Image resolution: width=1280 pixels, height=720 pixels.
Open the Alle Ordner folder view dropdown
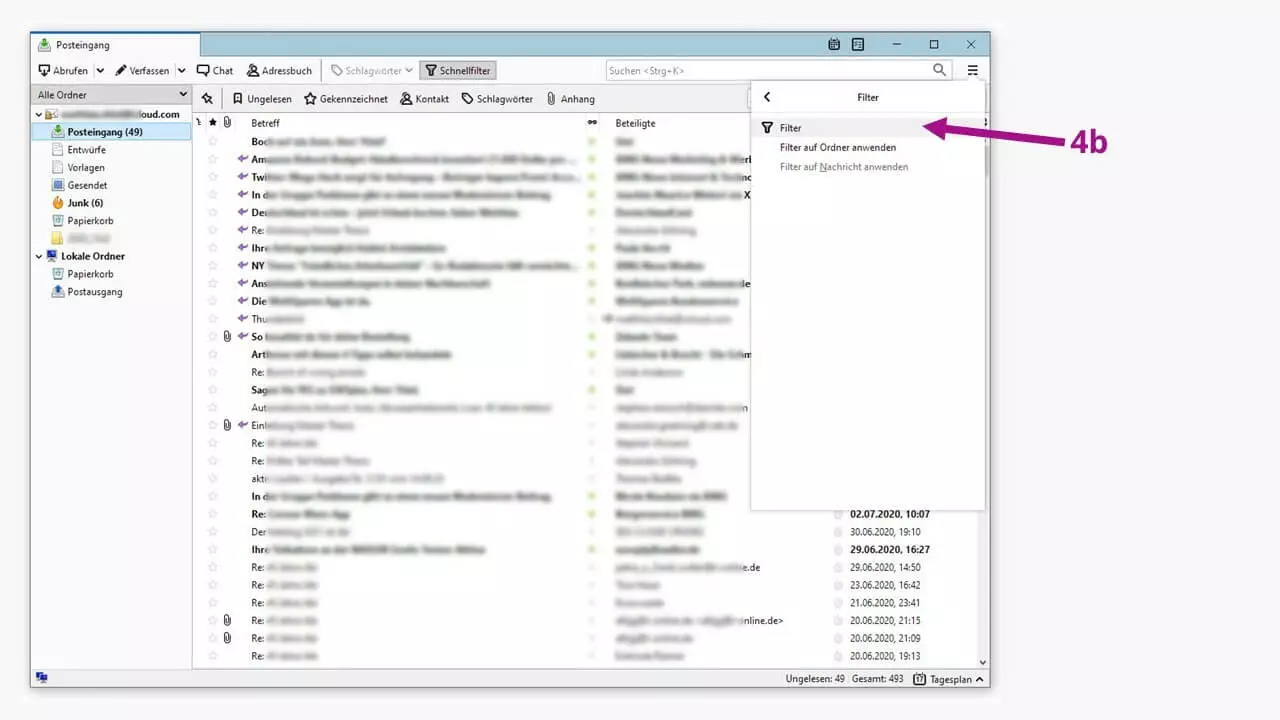[111, 95]
